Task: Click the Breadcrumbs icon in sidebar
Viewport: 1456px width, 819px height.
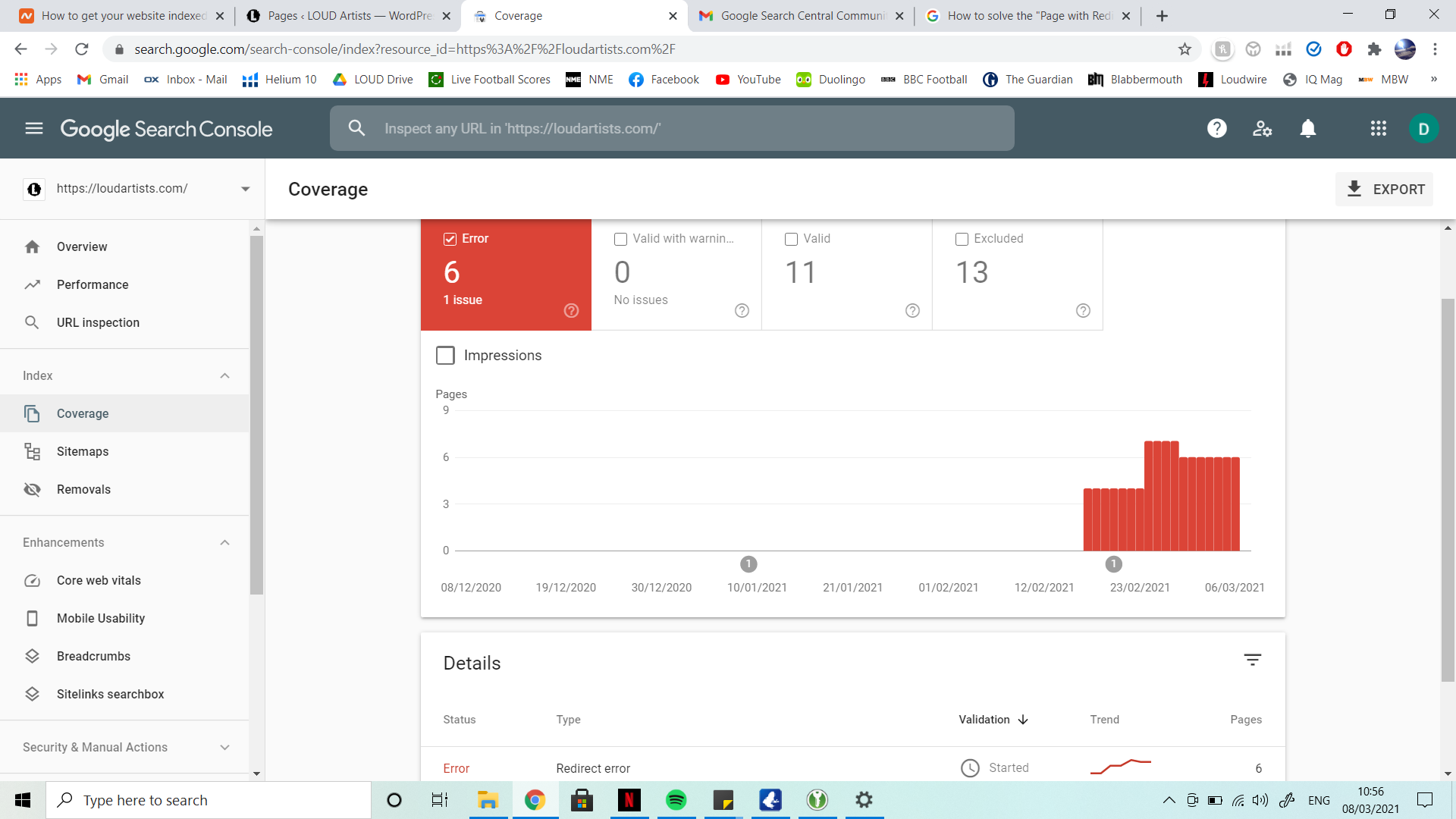Action: point(33,655)
